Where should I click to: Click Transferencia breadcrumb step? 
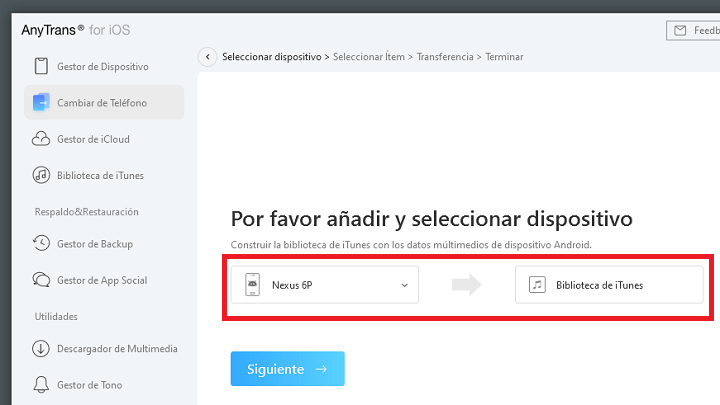click(x=445, y=57)
